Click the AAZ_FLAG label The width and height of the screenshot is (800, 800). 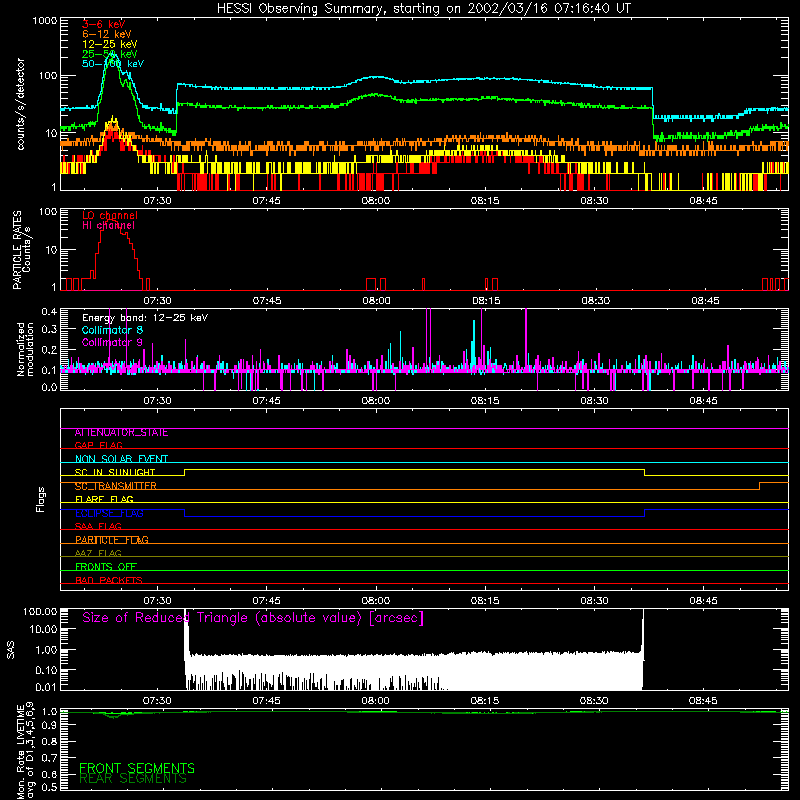point(98,553)
